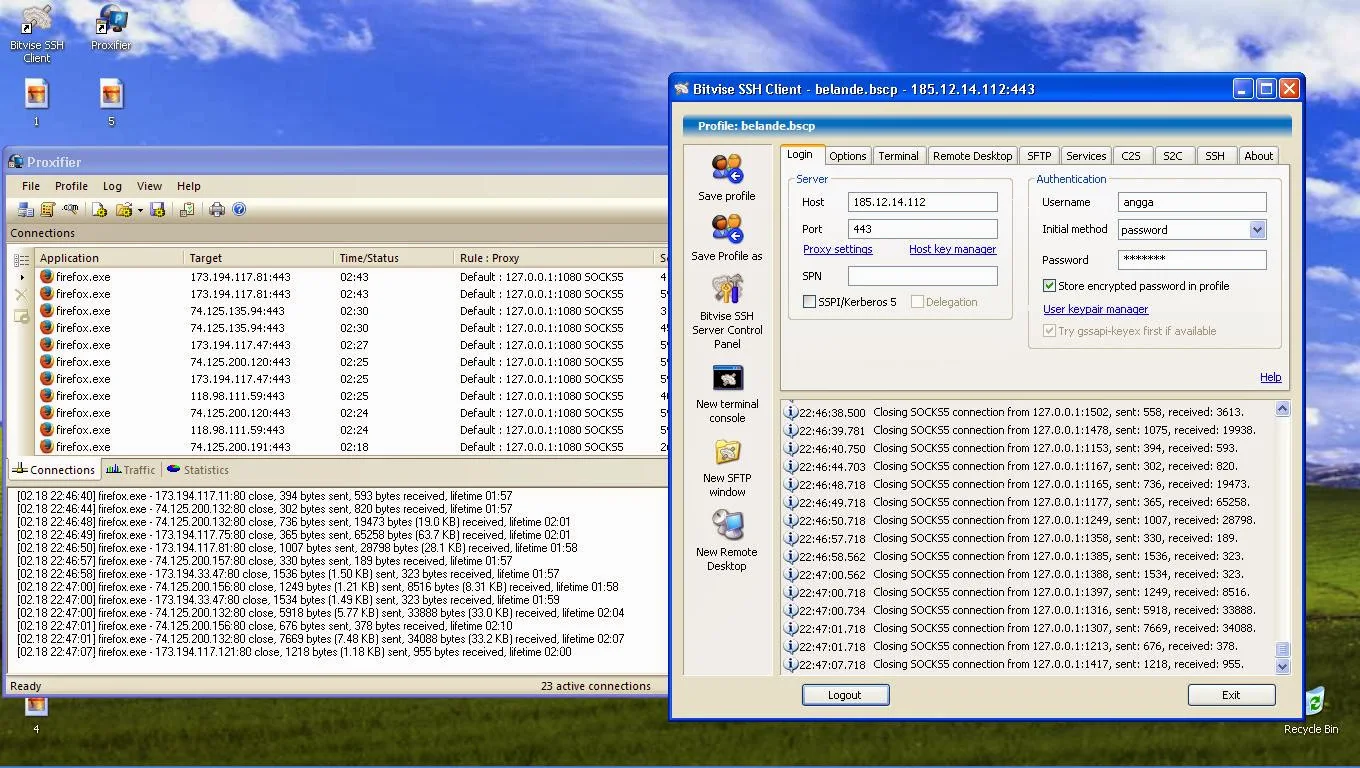Open User keypair manager link

click(x=1095, y=309)
